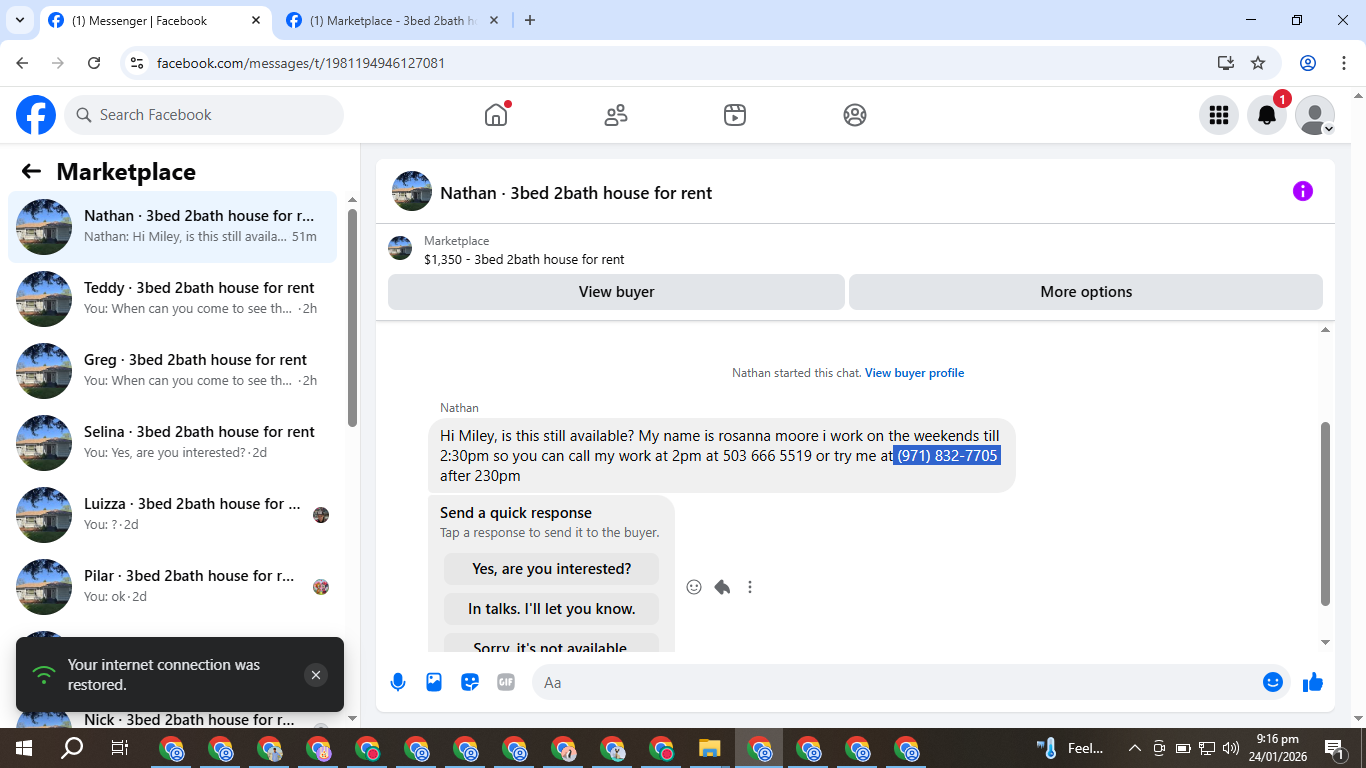Show hidden system tray icons

[x=1134, y=748]
